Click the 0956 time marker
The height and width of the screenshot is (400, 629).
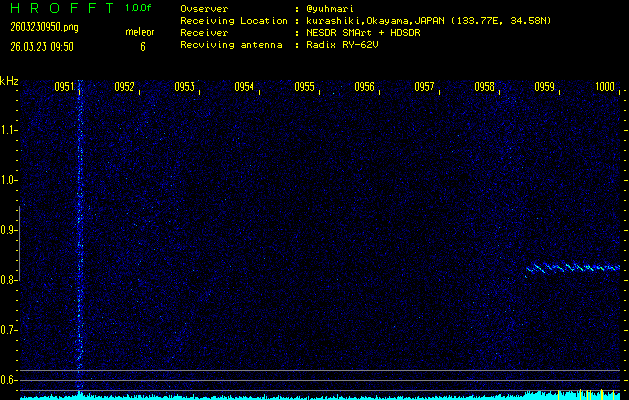(364, 87)
